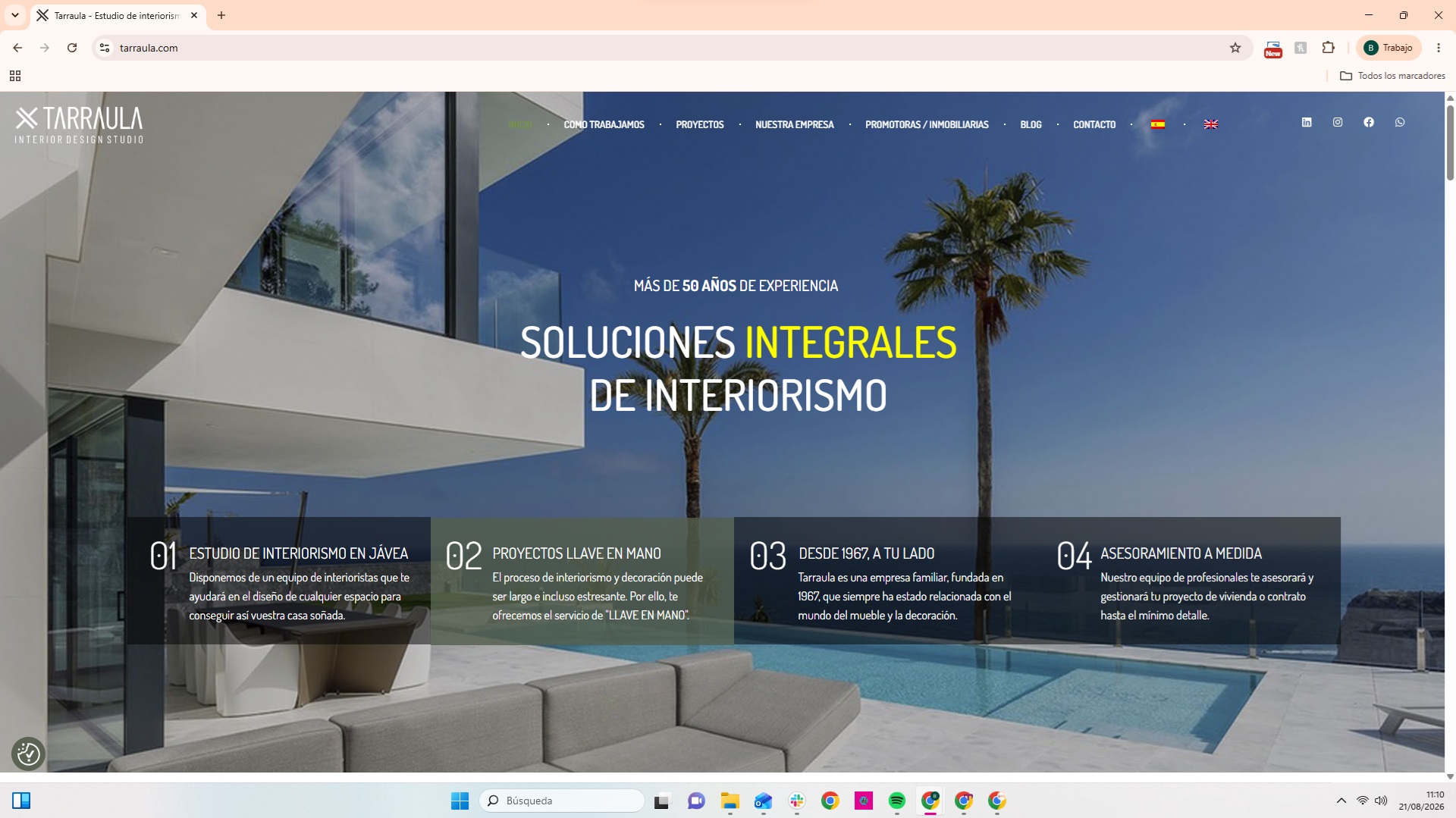Image resolution: width=1456 pixels, height=818 pixels.
Task: Open the WhatsApp social icon
Action: tap(1400, 122)
